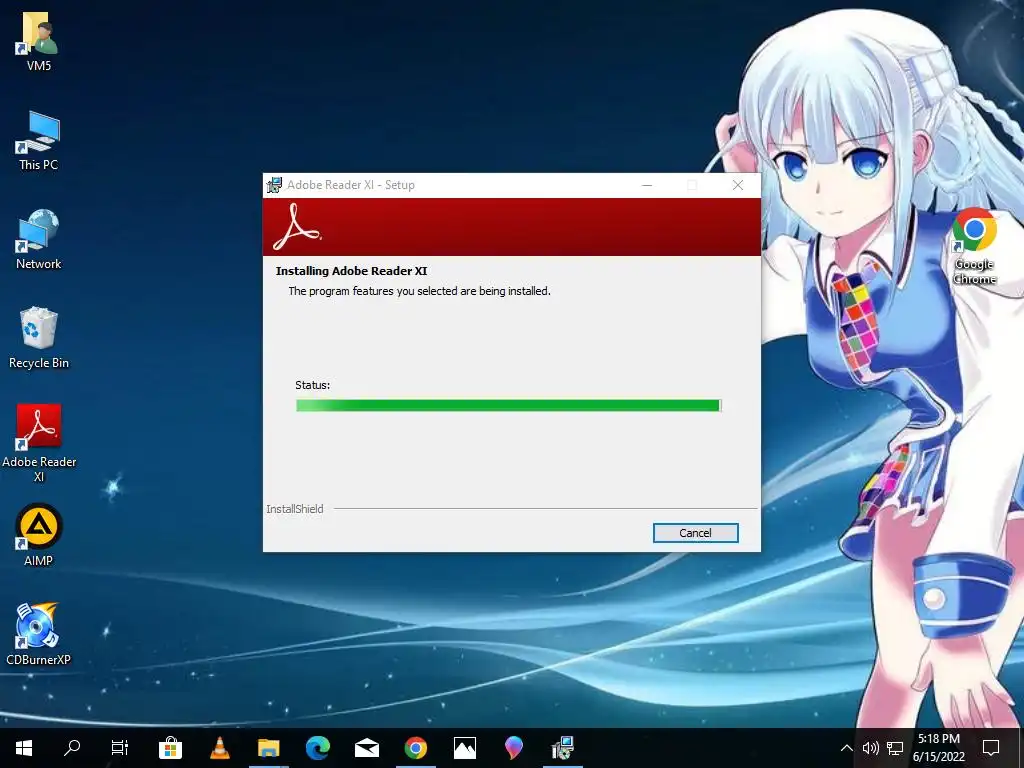The width and height of the screenshot is (1024, 768).
Task: Click the 'Installing Adobe Reader XI' heading
Action: coord(351,271)
